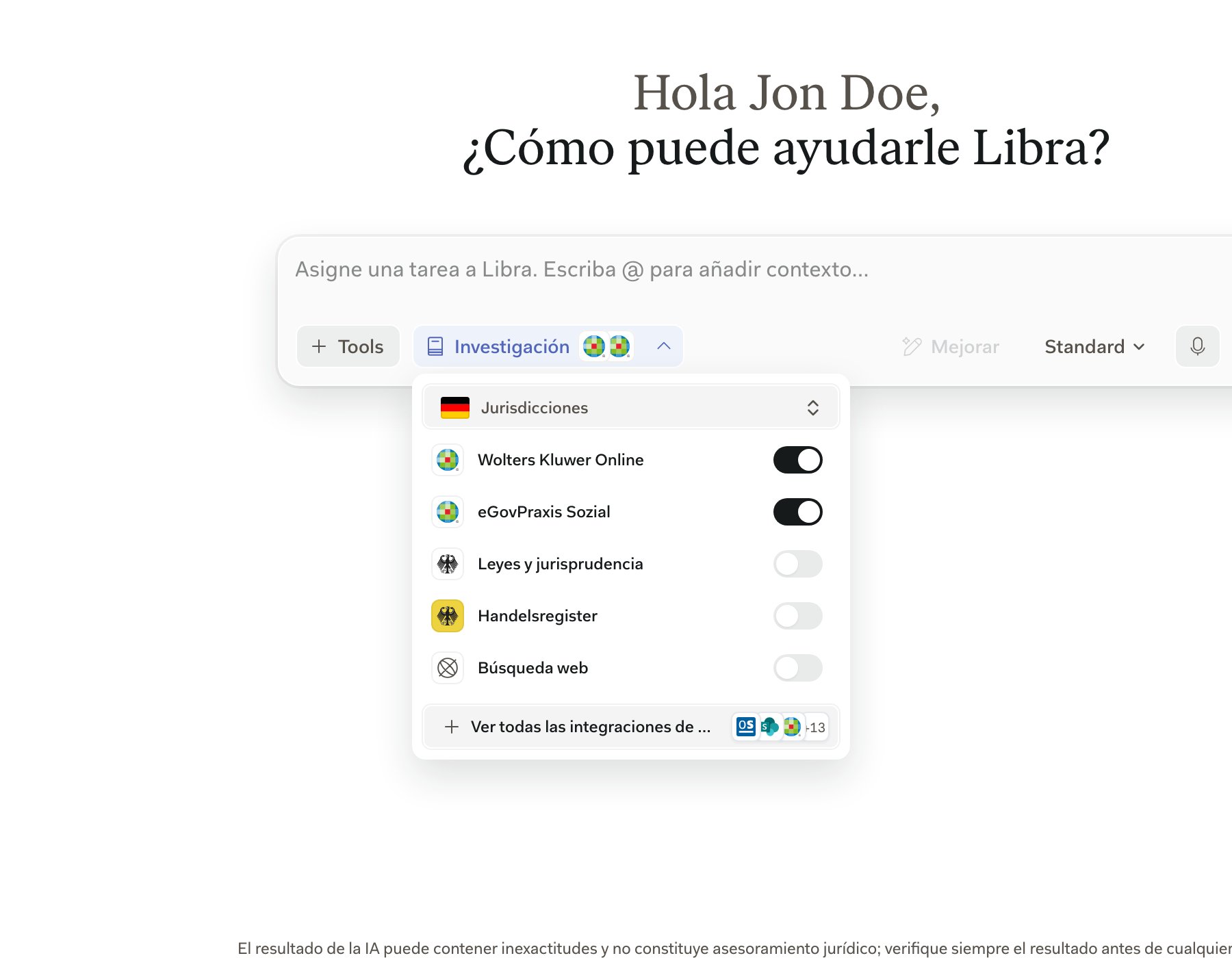Image resolution: width=1232 pixels, height=958 pixels.
Task: Click the plus icon in Tools button
Action: point(319,346)
